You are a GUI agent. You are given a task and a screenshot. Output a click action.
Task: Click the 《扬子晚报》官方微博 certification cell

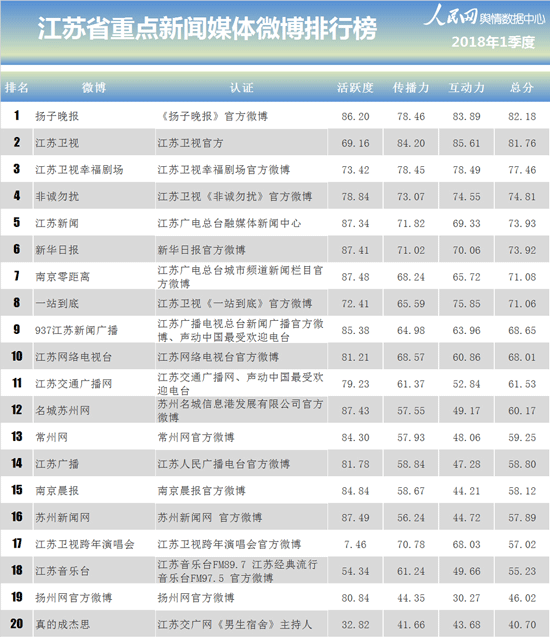(241, 116)
